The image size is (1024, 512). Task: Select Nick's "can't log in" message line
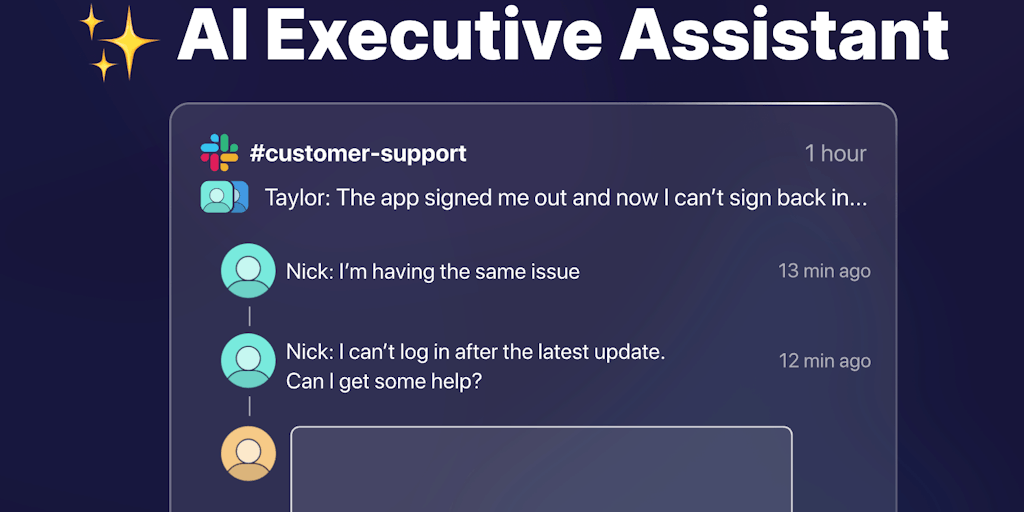coord(475,352)
